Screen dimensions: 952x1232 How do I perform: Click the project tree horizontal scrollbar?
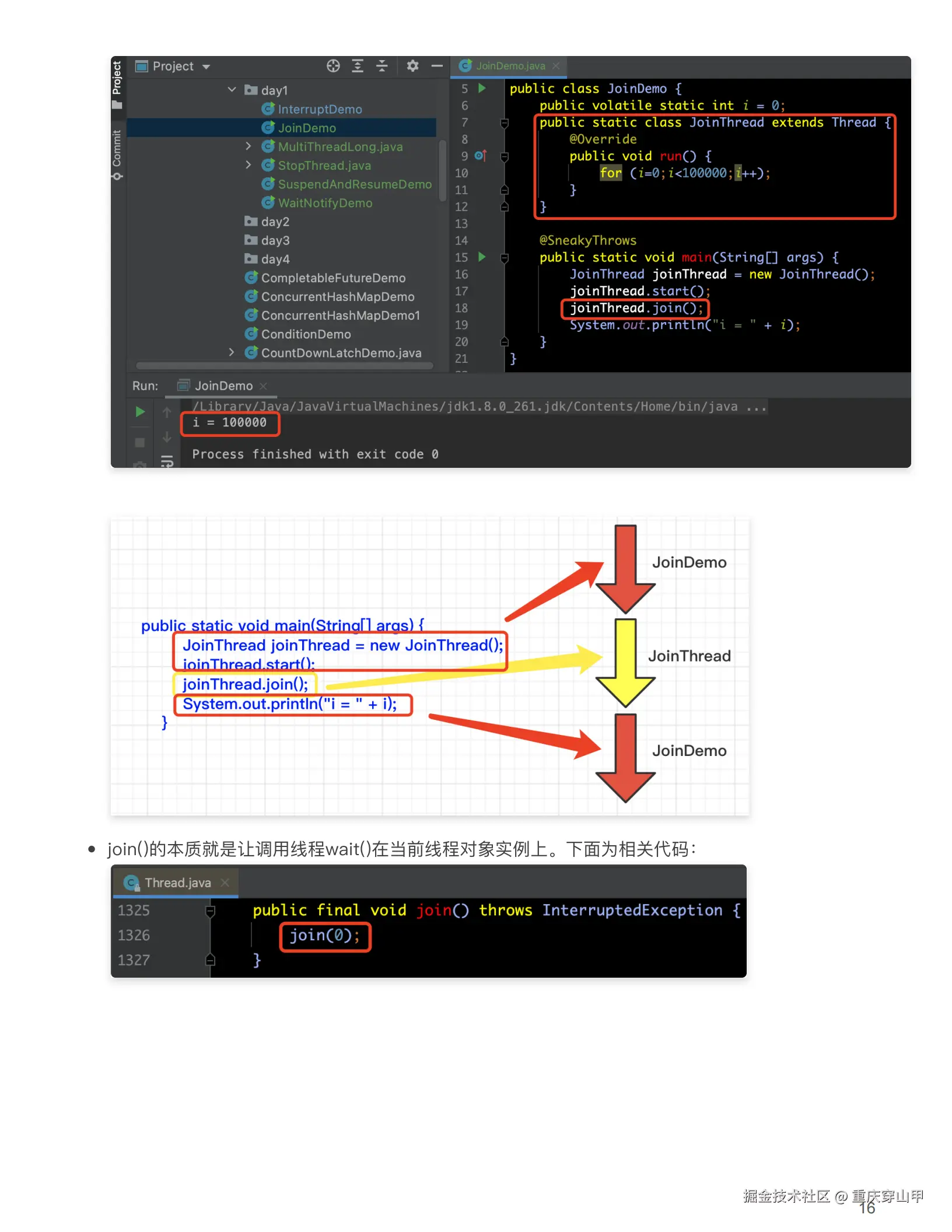[x=284, y=366]
